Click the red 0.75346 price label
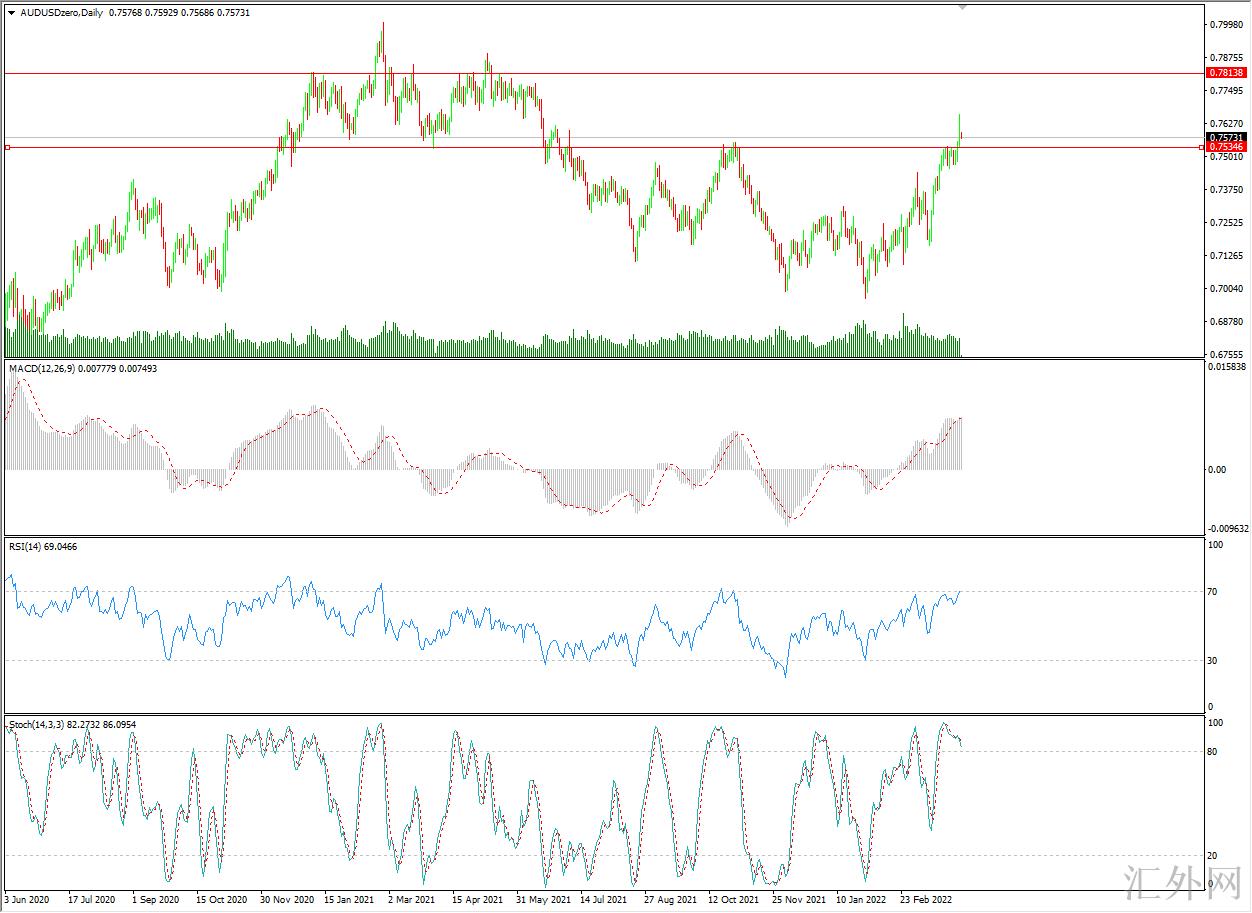The image size is (1252, 913). (1226, 147)
